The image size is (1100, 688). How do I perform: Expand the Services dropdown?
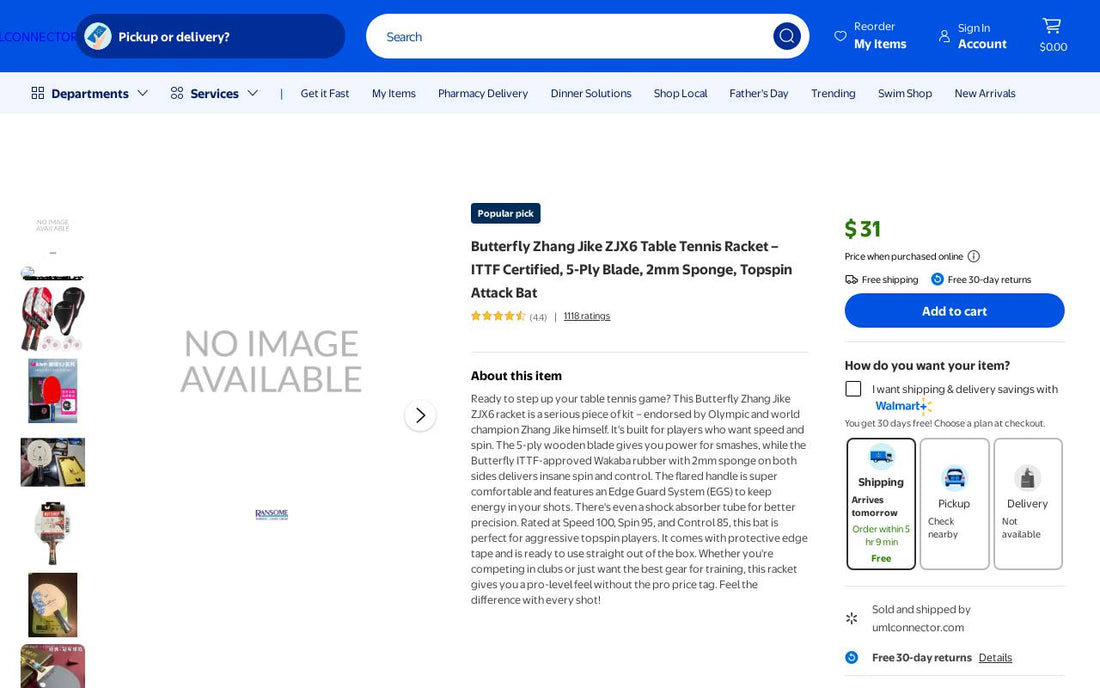[x=215, y=93]
